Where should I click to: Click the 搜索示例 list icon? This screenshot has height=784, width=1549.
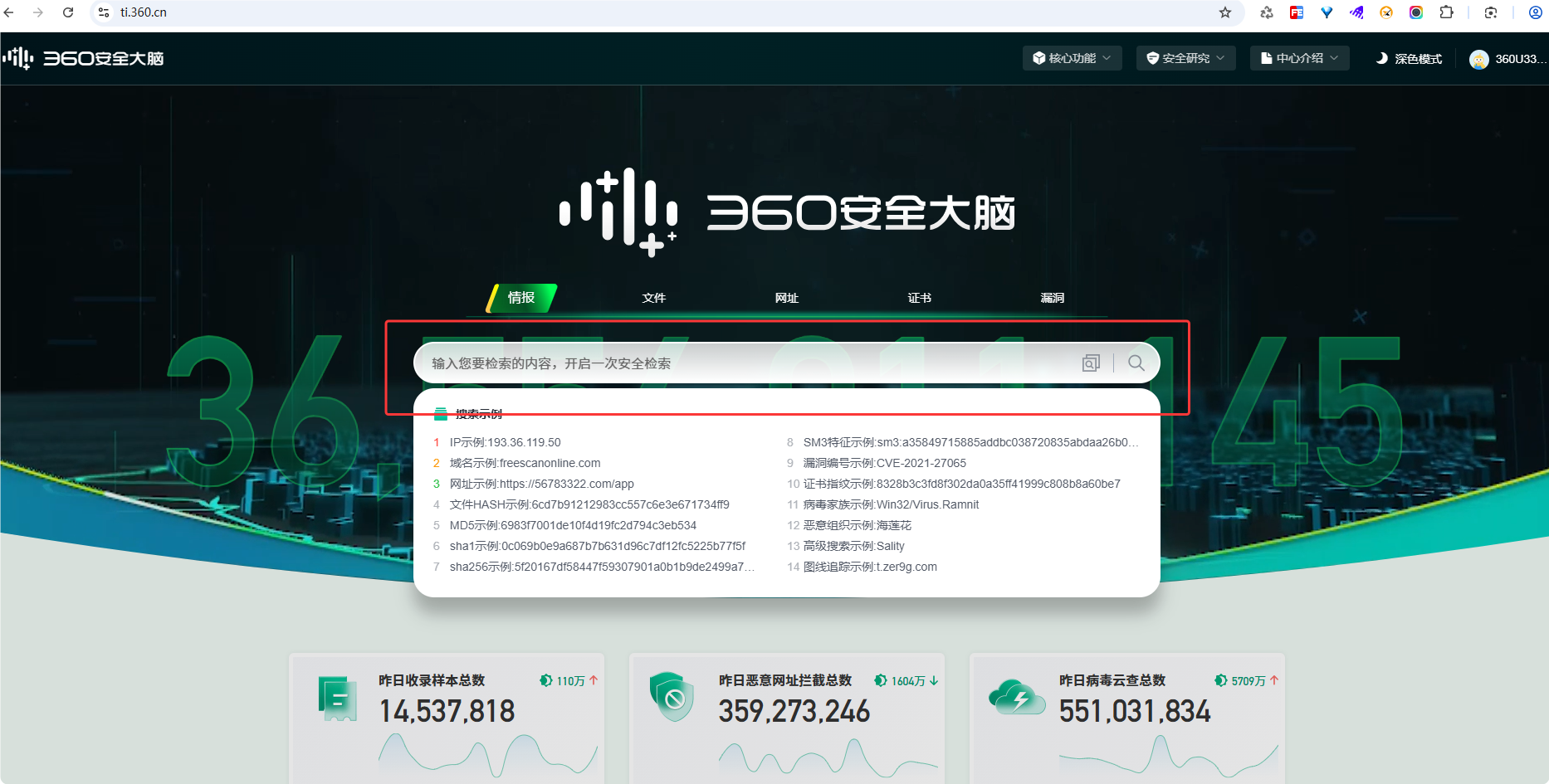pos(441,414)
